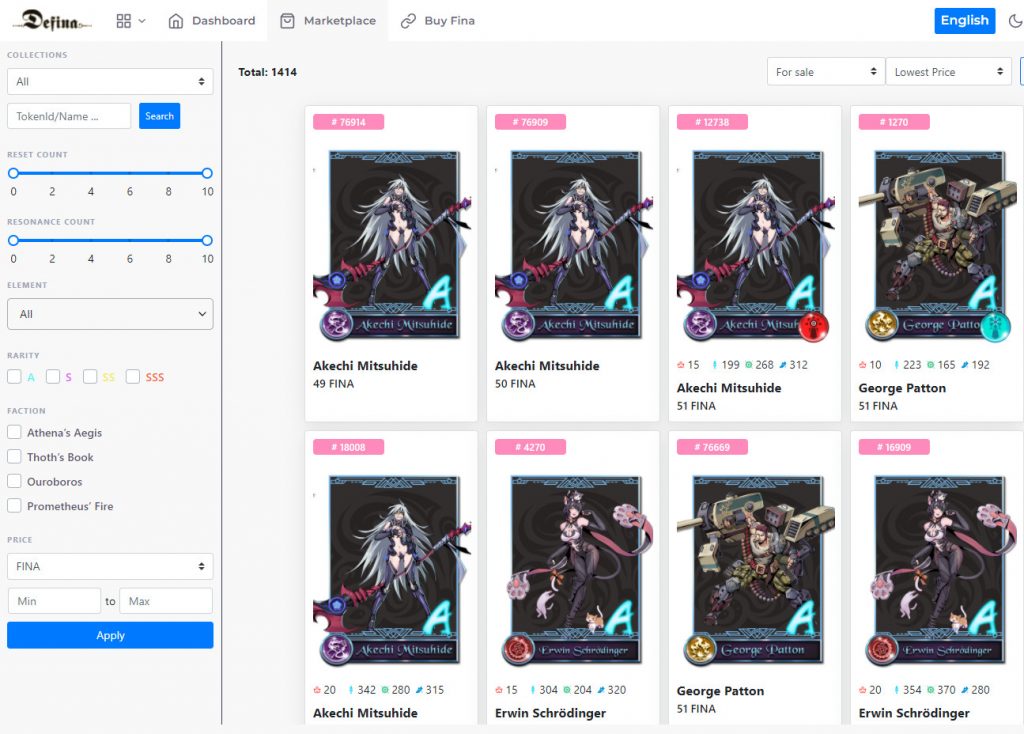
Task: Expand the Element All dropdown
Action: pos(110,314)
